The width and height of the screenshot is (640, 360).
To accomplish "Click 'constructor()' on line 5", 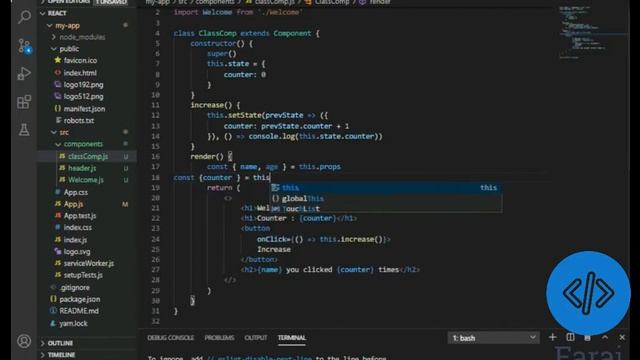I will click(218, 43).
